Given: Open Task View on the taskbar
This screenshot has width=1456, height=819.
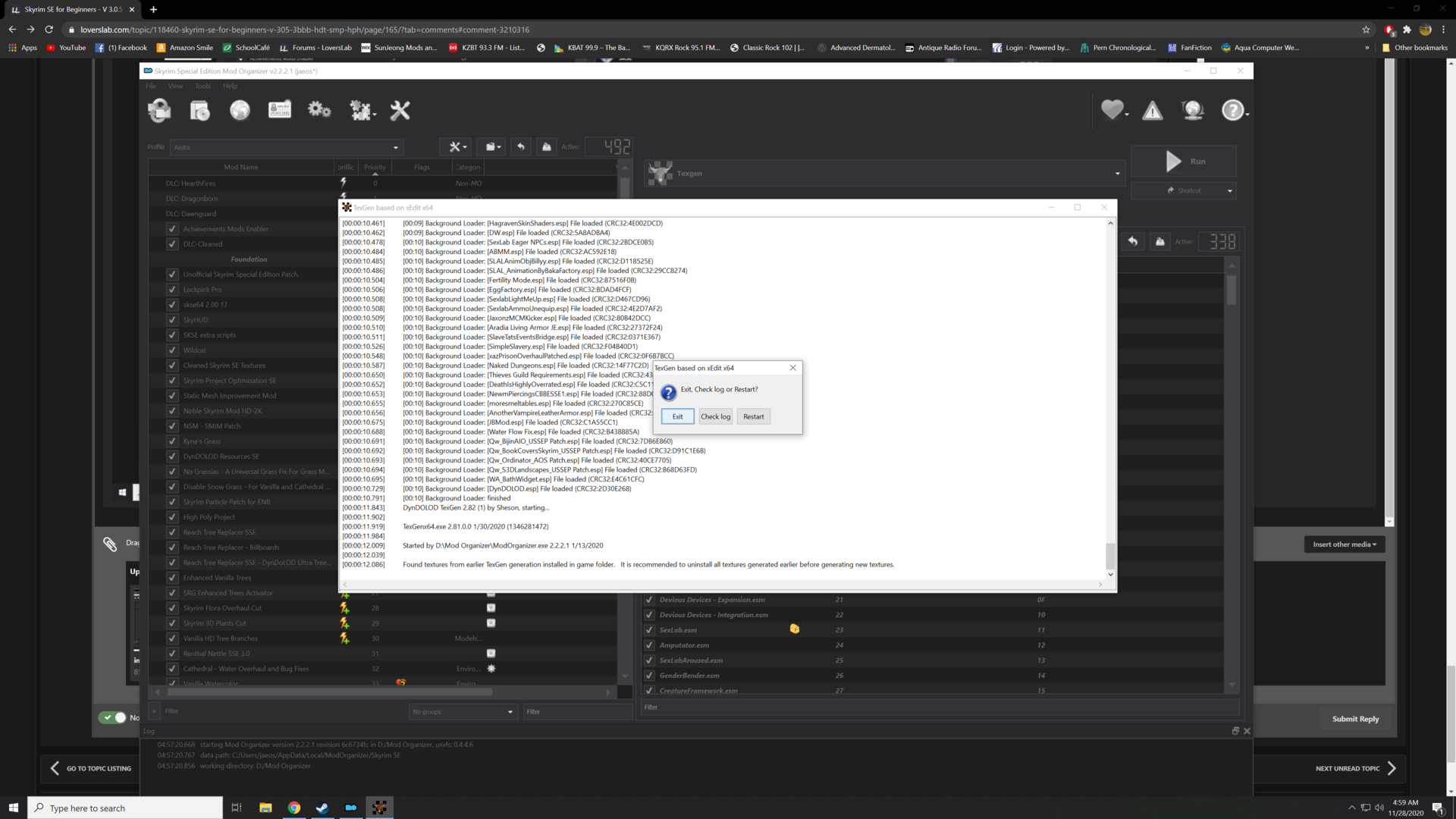Looking at the screenshot, I should (237, 808).
